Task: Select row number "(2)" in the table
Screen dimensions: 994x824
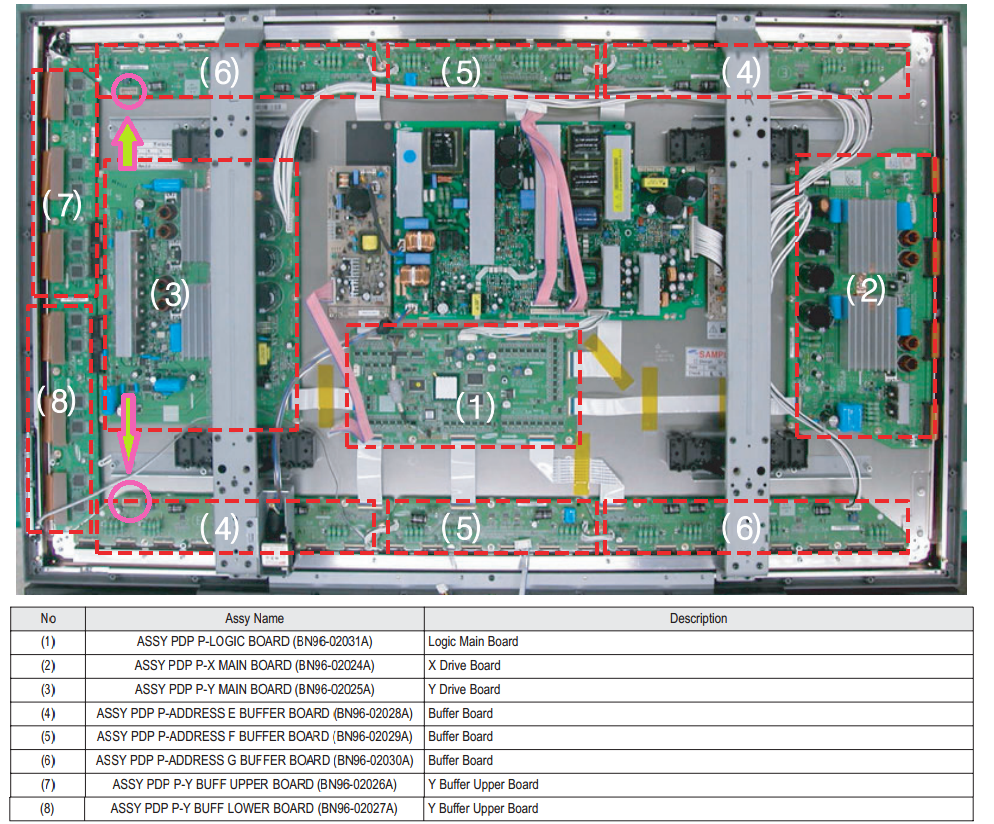Action: point(48,666)
